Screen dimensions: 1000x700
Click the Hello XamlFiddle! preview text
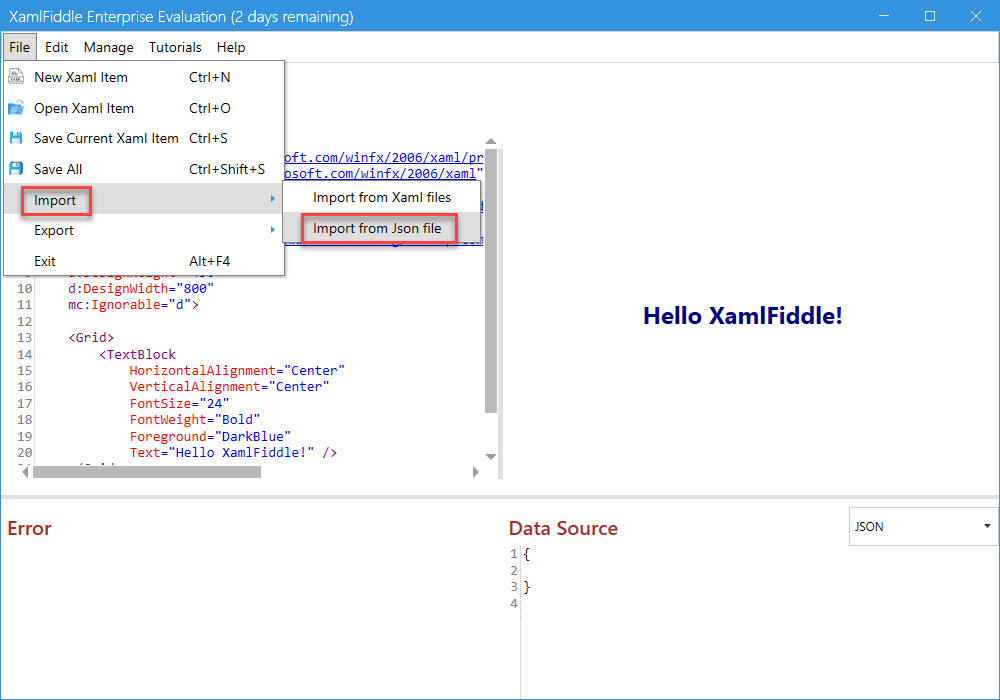(742, 316)
